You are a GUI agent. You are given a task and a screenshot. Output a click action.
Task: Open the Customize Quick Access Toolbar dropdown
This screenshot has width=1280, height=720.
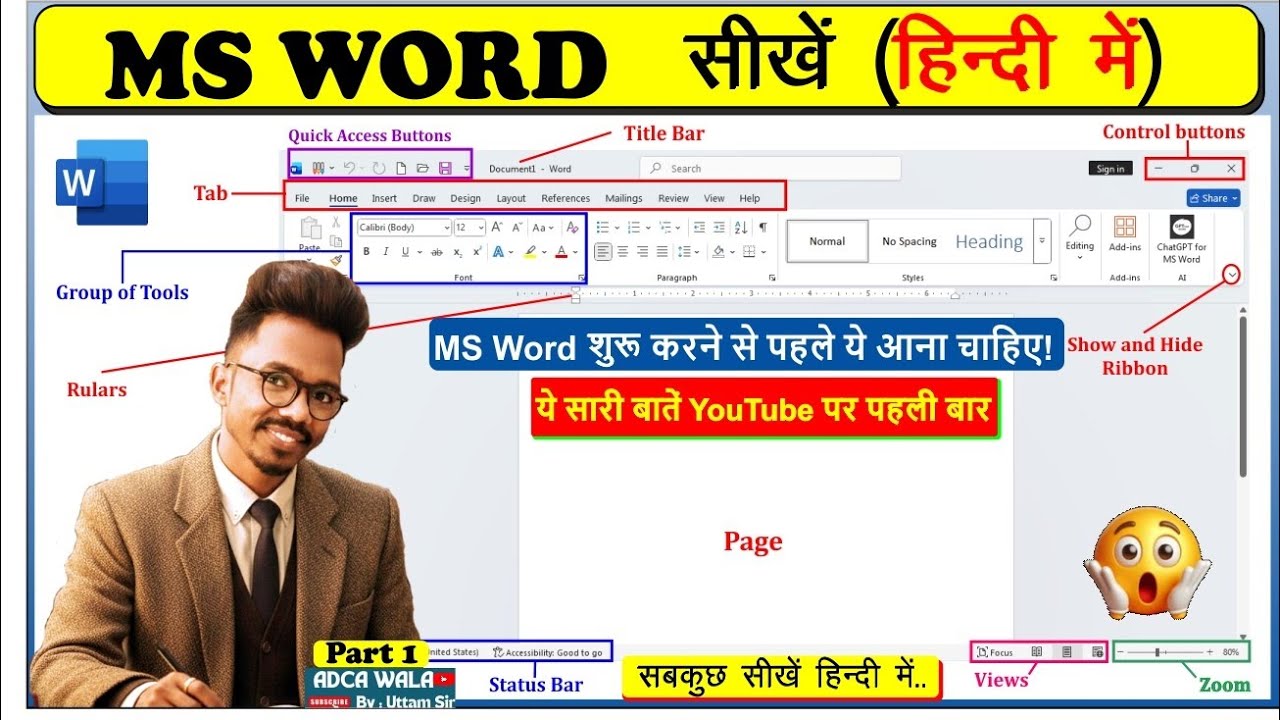pyautogui.click(x=467, y=168)
